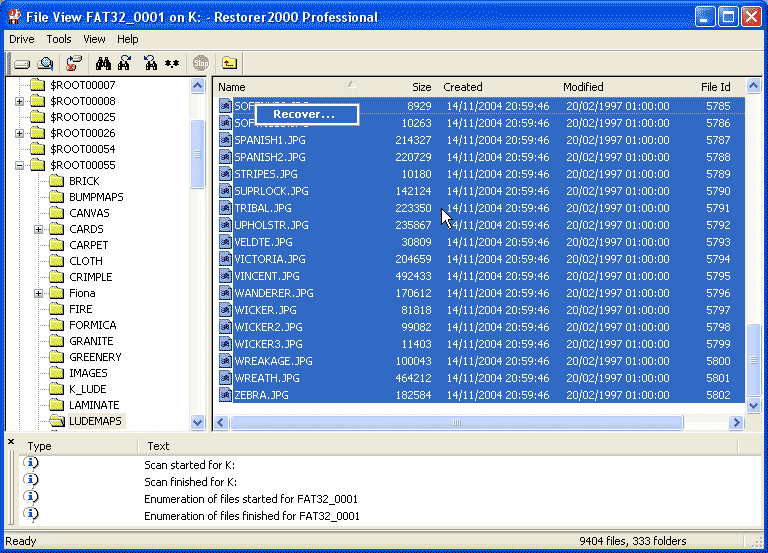Screen dimensions: 768x553
Task: Select the file WREAKAGE.JPG
Action: (273, 361)
